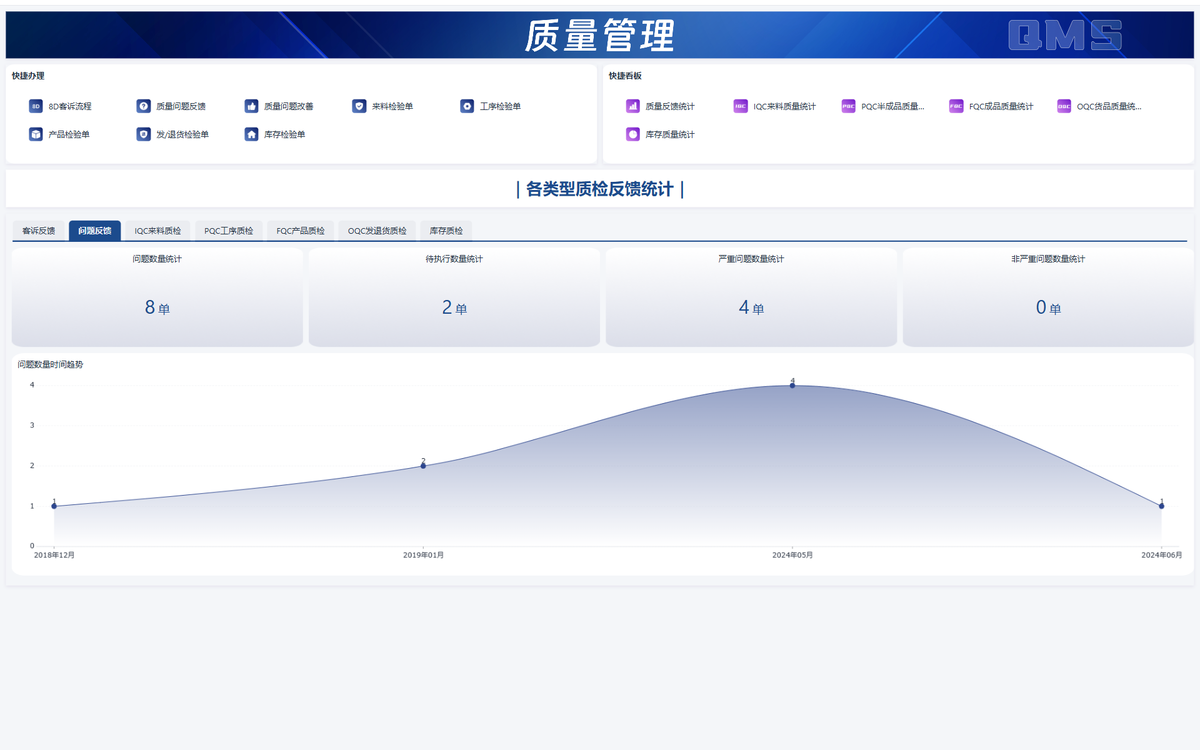
Task: Click the 快捷办理 panel heading
Action: pos(28,76)
